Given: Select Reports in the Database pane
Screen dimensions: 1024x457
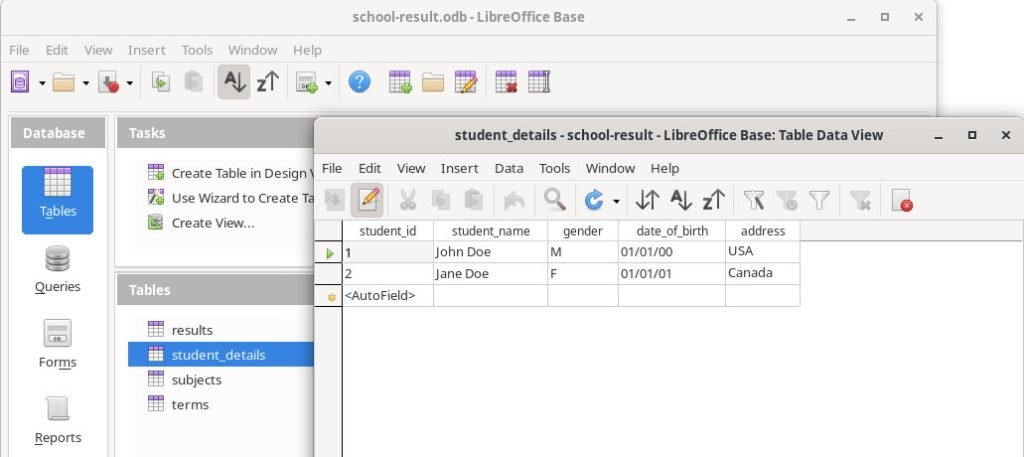Looking at the screenshot, I should pos(57,420).
